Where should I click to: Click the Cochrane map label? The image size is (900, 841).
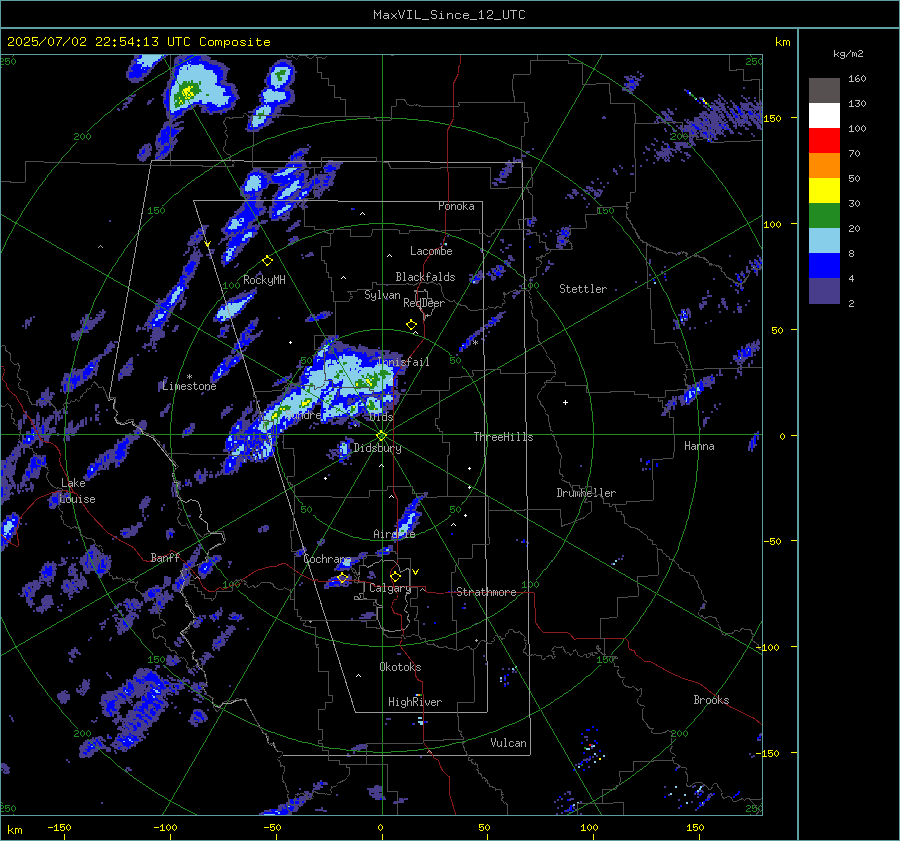[x=327, y=559]
